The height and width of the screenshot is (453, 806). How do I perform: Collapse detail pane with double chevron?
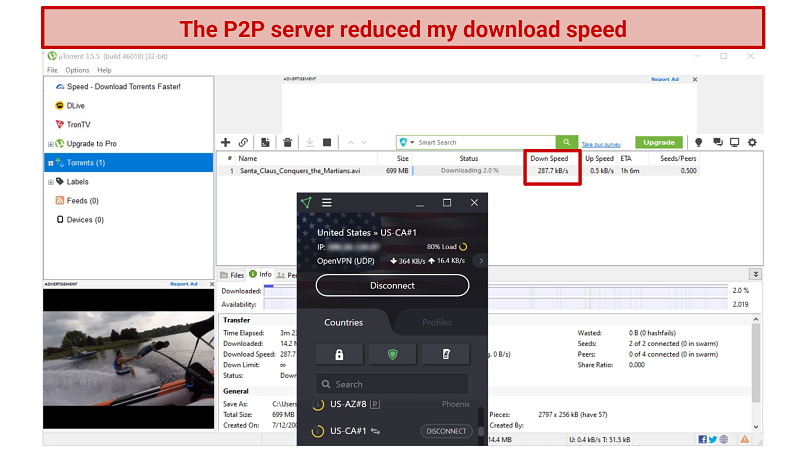point(756,274)
